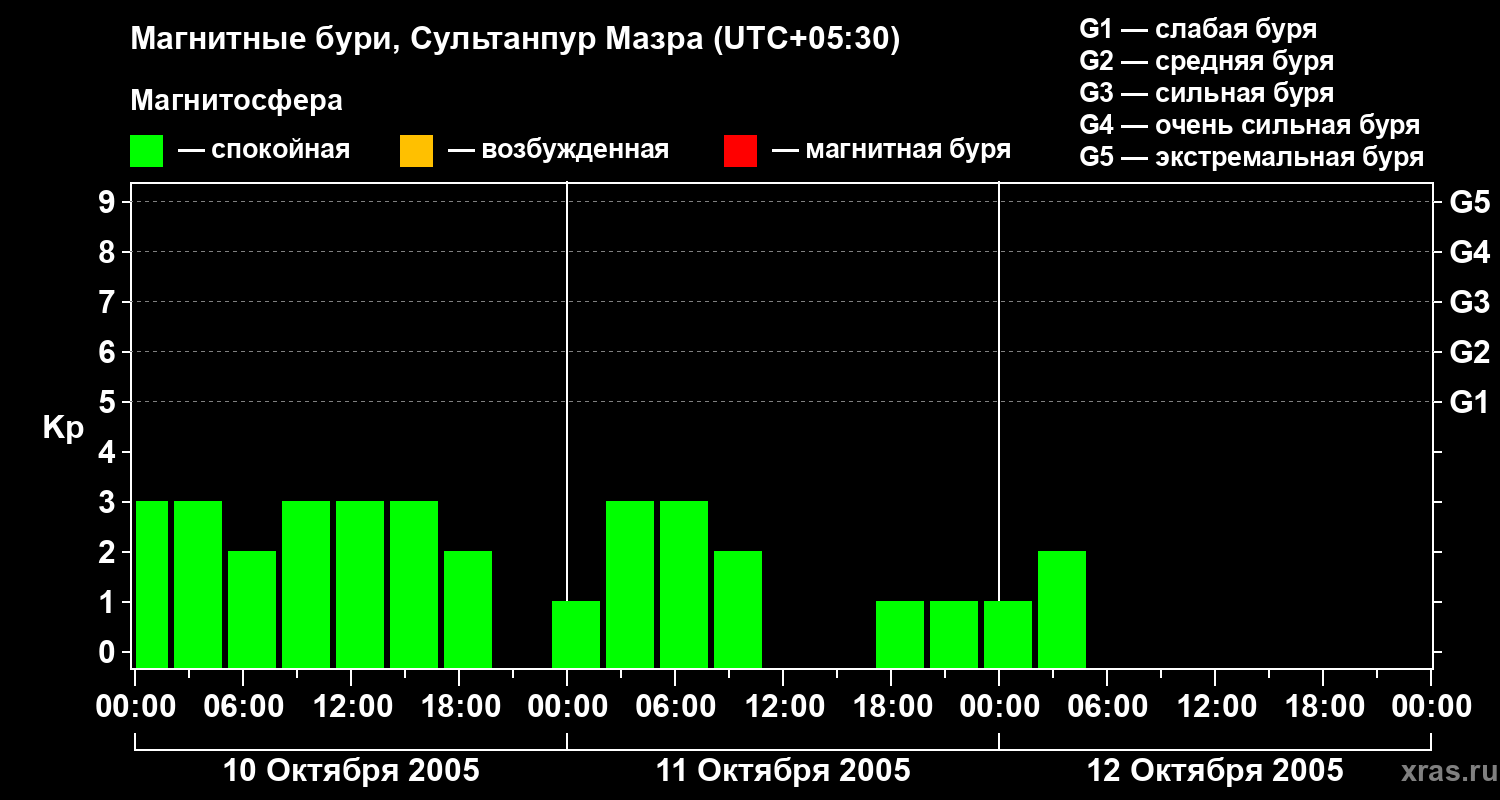Screen dimensions: 1500x800
Task: Click the 'G2' storm level axis label
Action: point(1469,352)
